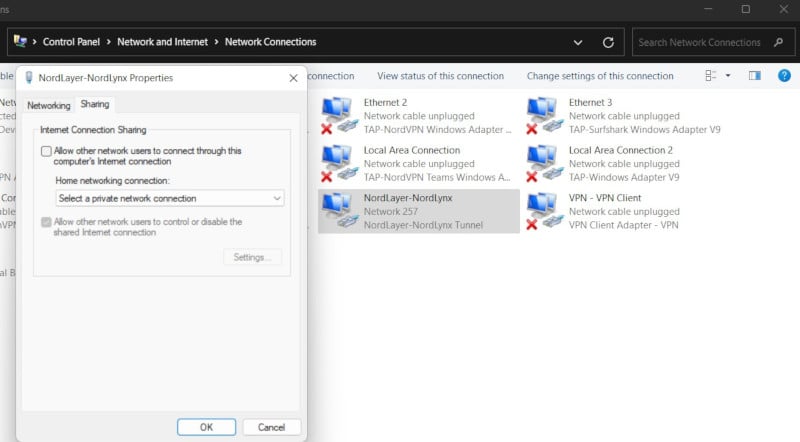Viewport: 800px width, 442px height.
Task: Click the VPN - VPN Client name label
Action: tap(605, 198)
